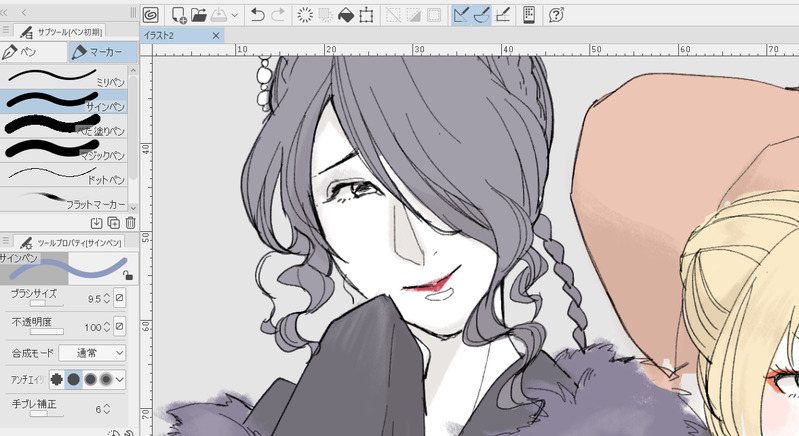Image resolution: width=799 pixels, height=436 pixels.
Task: Delete sub tool with trash icon
Action: point(130,223)
